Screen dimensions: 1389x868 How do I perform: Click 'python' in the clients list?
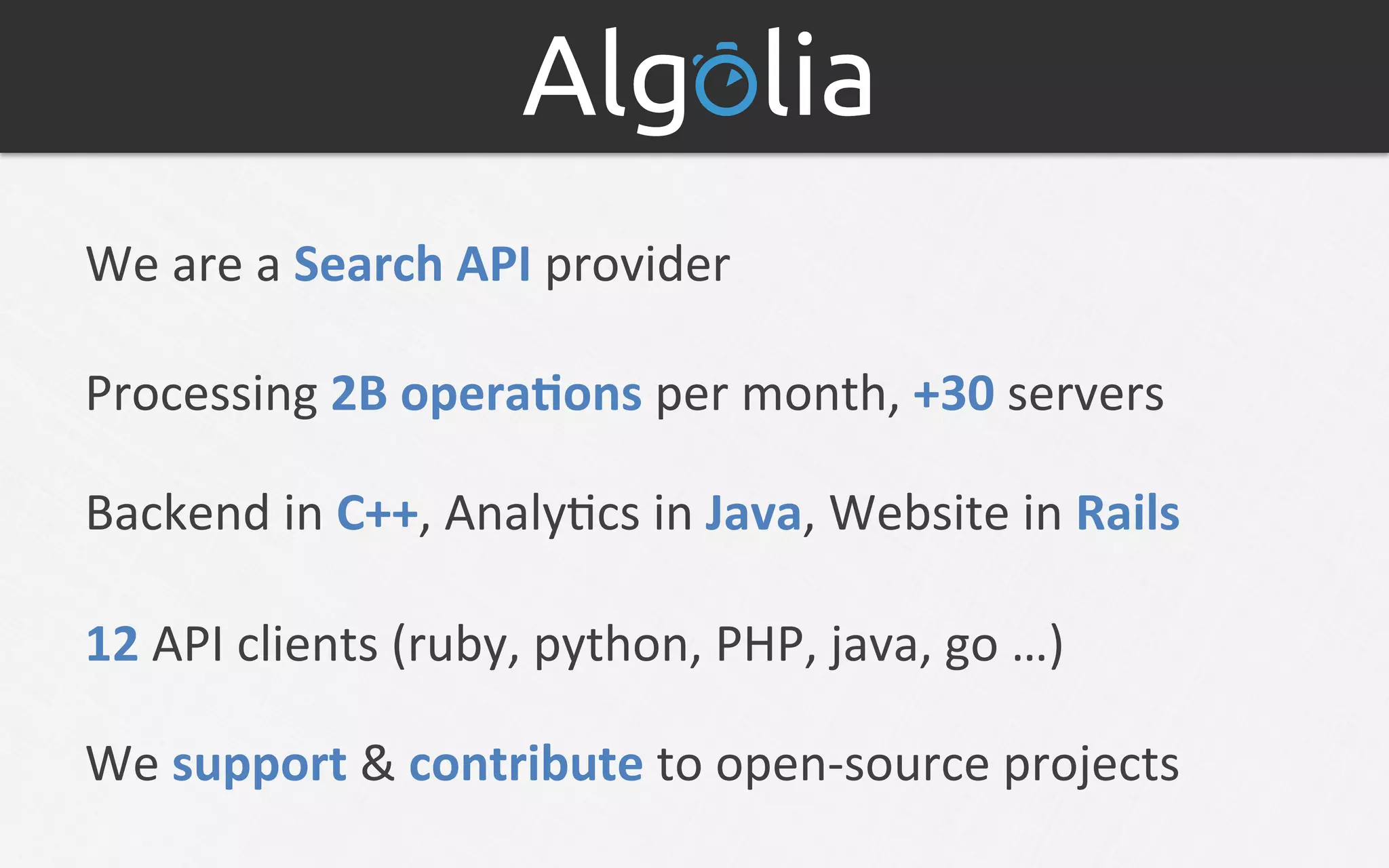pyautogui.click(x=610, y=646)
